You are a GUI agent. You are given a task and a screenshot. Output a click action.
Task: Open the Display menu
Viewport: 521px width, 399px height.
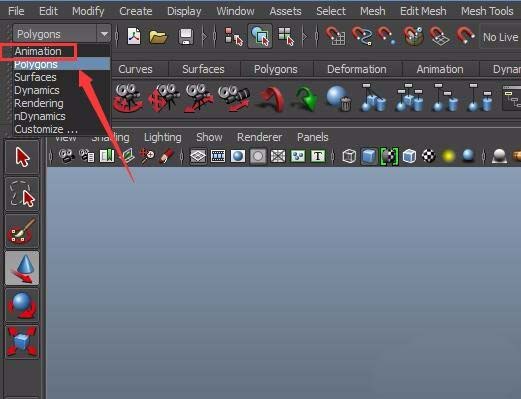184,11
